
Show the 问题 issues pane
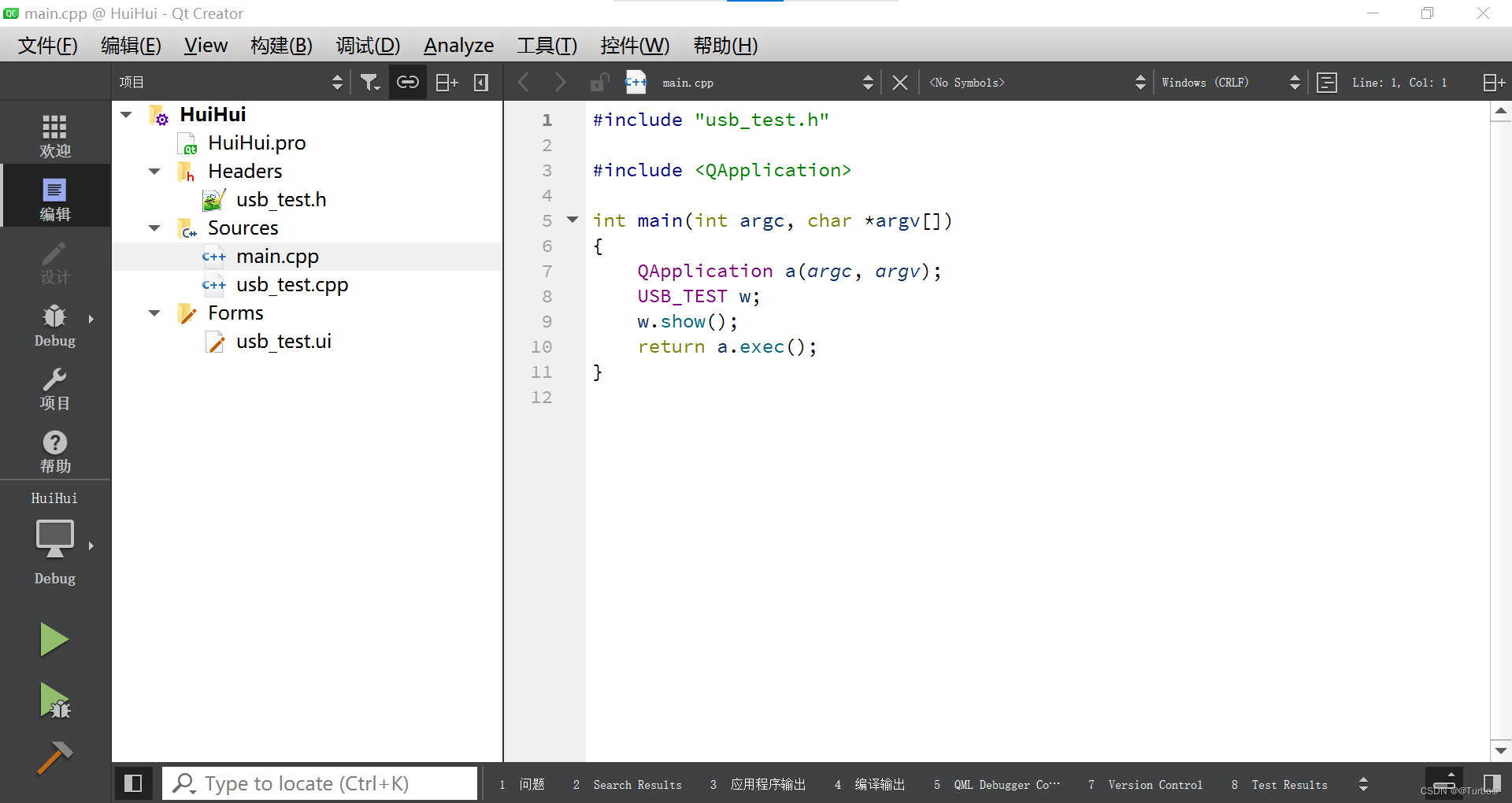point(523,784)
